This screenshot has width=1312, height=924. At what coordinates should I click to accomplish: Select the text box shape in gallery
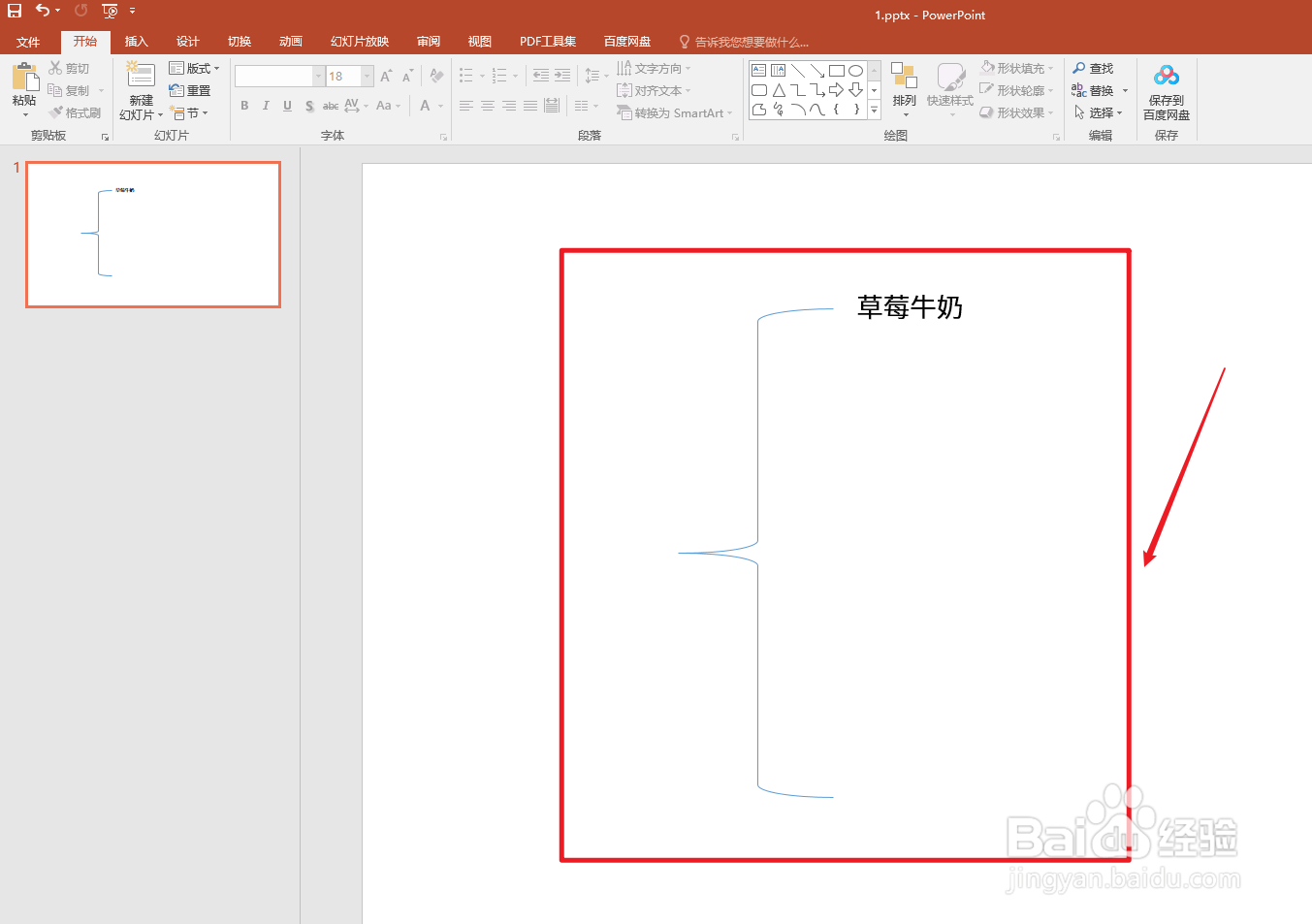pos(759,71)
